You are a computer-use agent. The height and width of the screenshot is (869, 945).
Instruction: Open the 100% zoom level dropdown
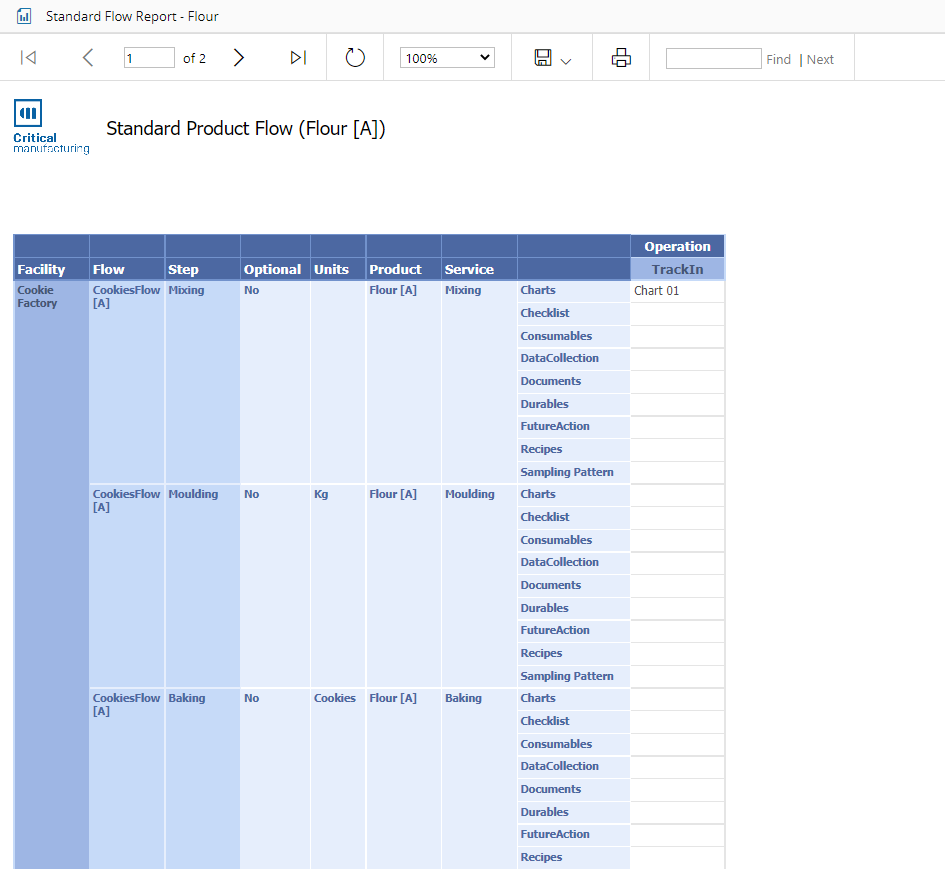tap(447, 58)
